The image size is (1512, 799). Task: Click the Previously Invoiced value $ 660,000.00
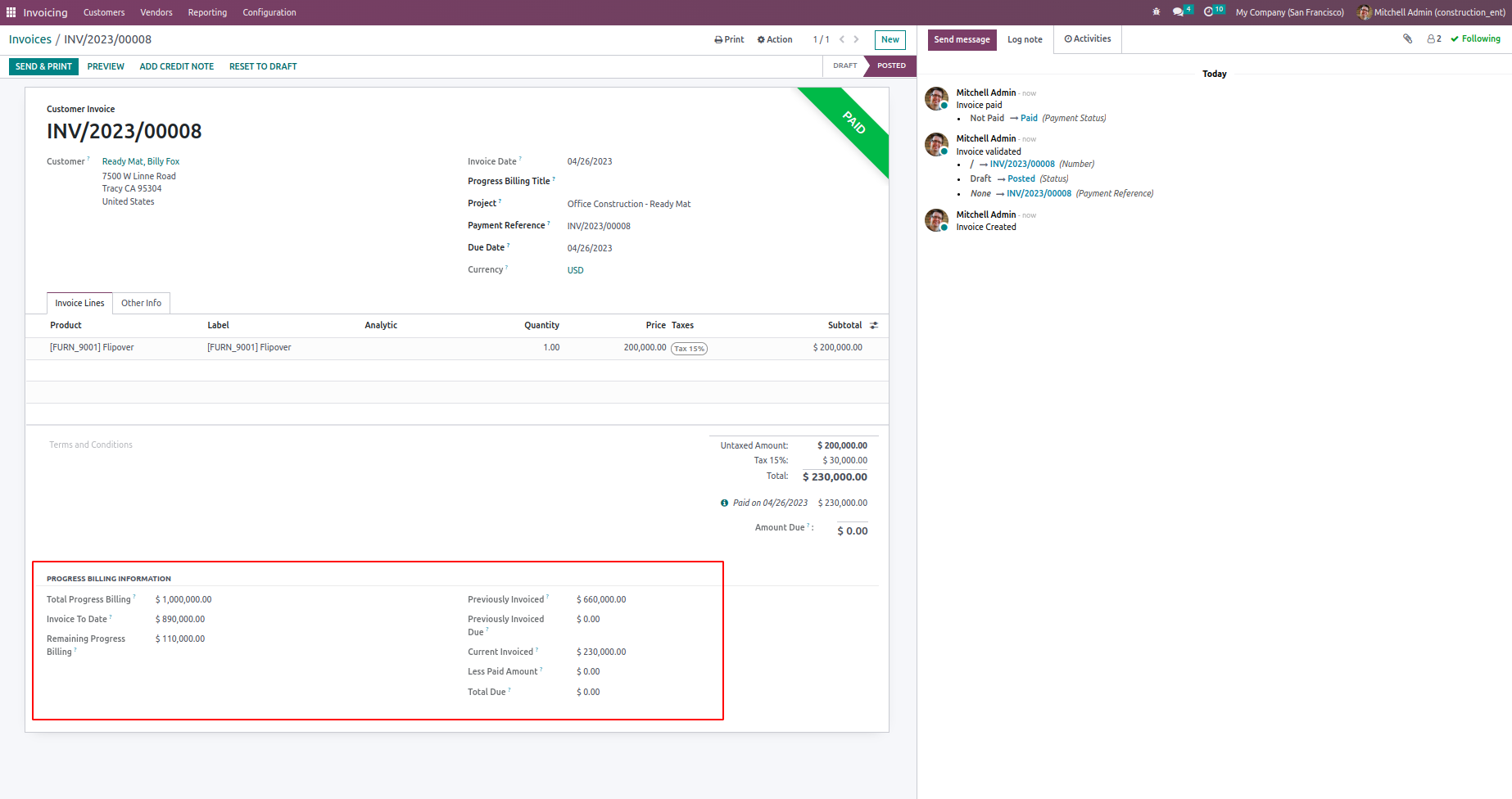pos(601,599)
